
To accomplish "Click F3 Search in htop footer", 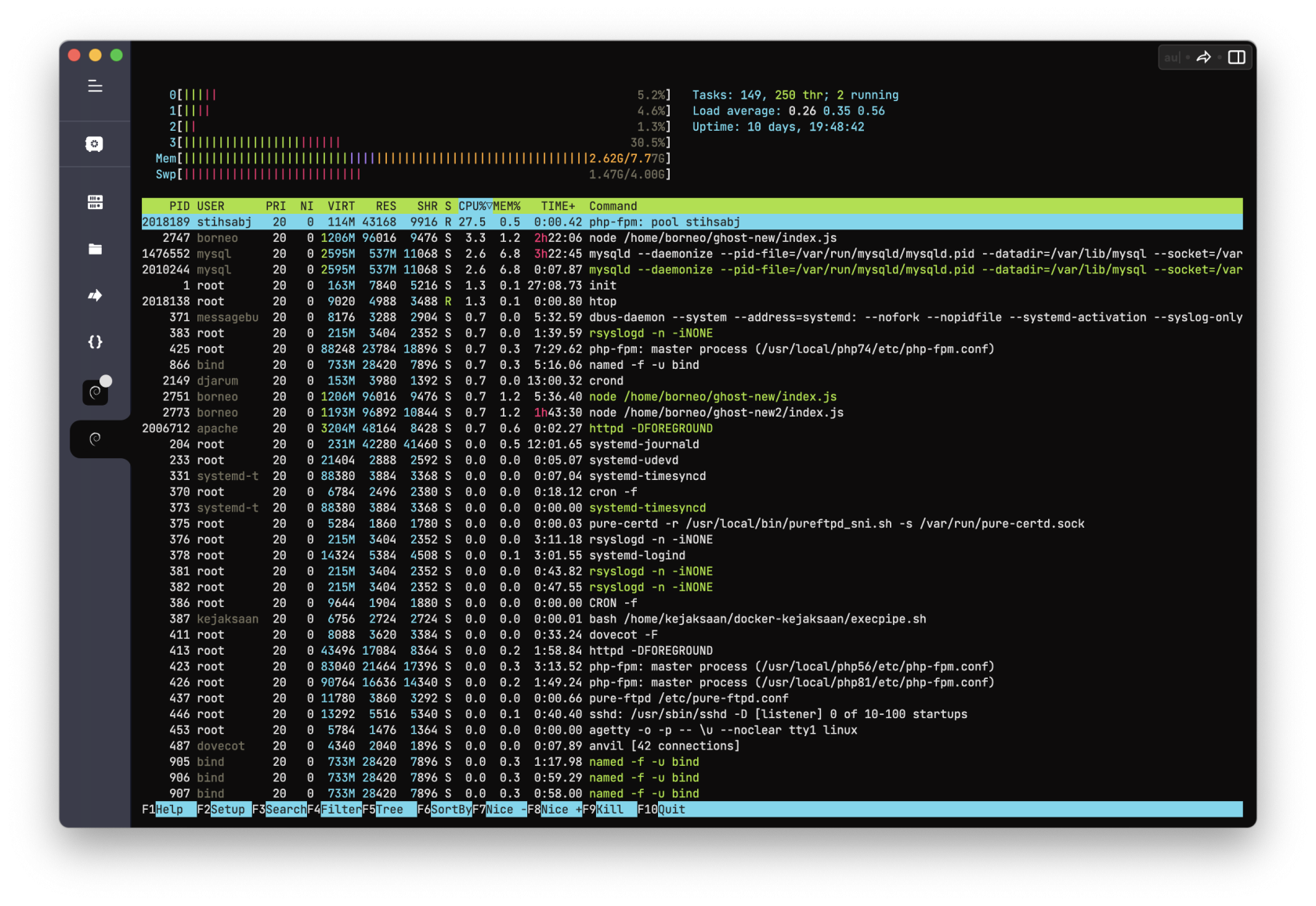I will (x=279, y=810).
